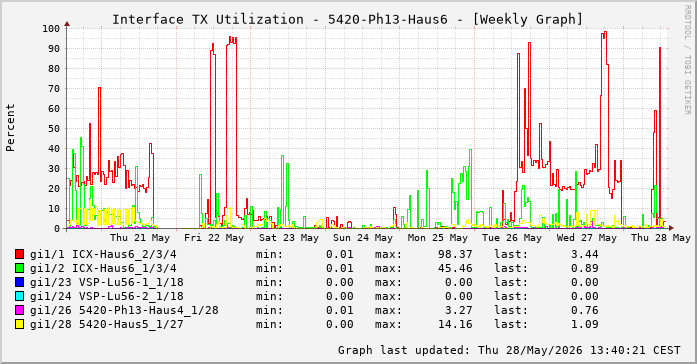This screenshot has width=697, height=364.
Task: Click the 'Sat 23 May' x-axis label
Action: coord(289,238)
